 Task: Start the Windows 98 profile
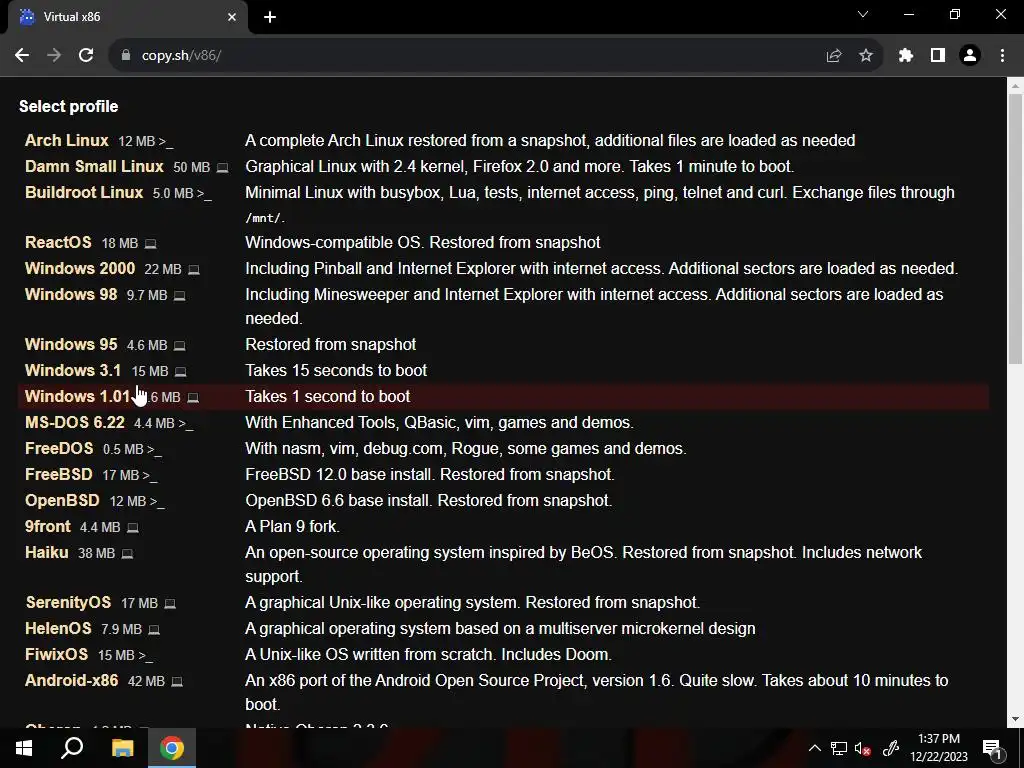pos(71,295)
